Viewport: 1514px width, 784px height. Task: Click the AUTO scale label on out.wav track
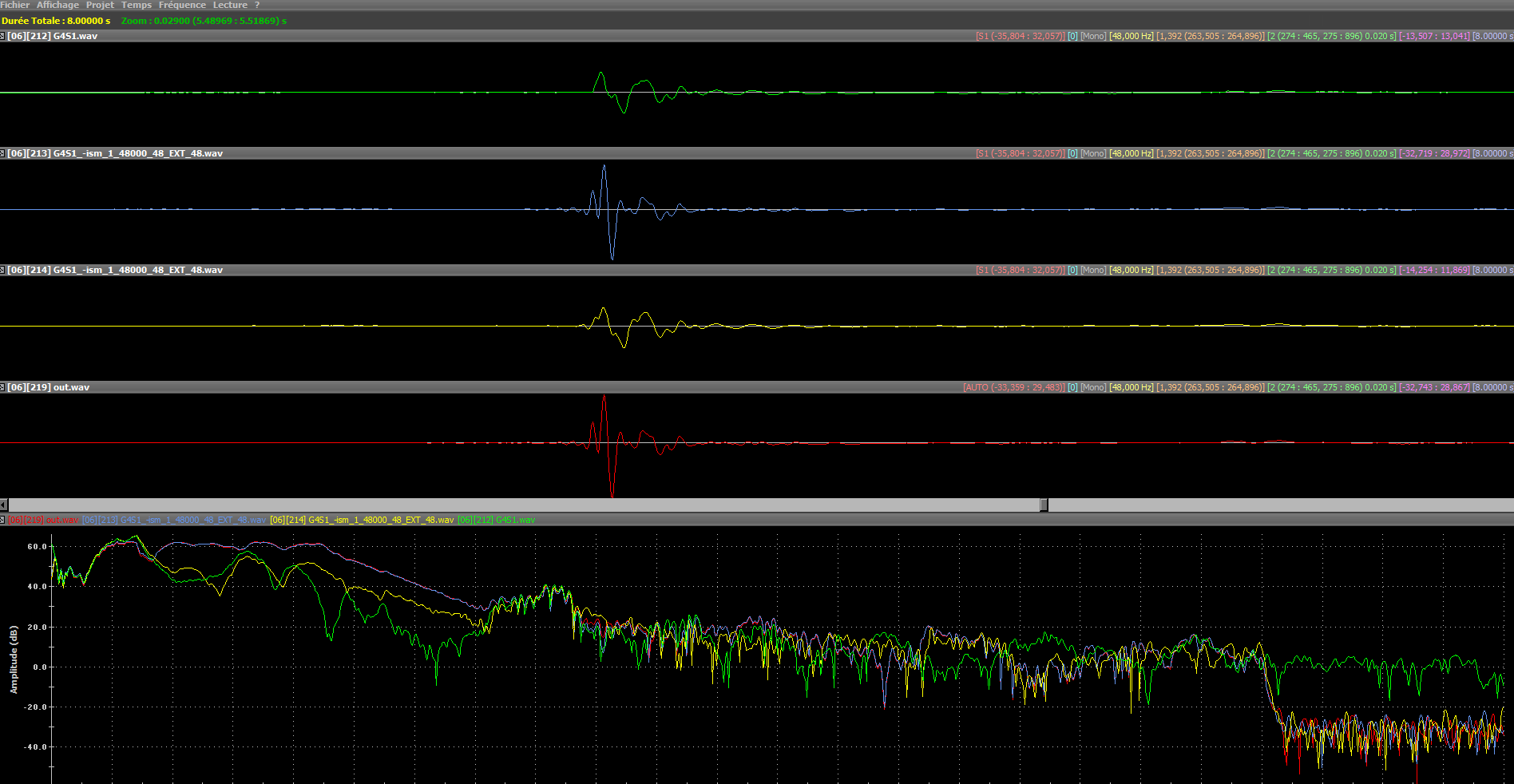1013,387
